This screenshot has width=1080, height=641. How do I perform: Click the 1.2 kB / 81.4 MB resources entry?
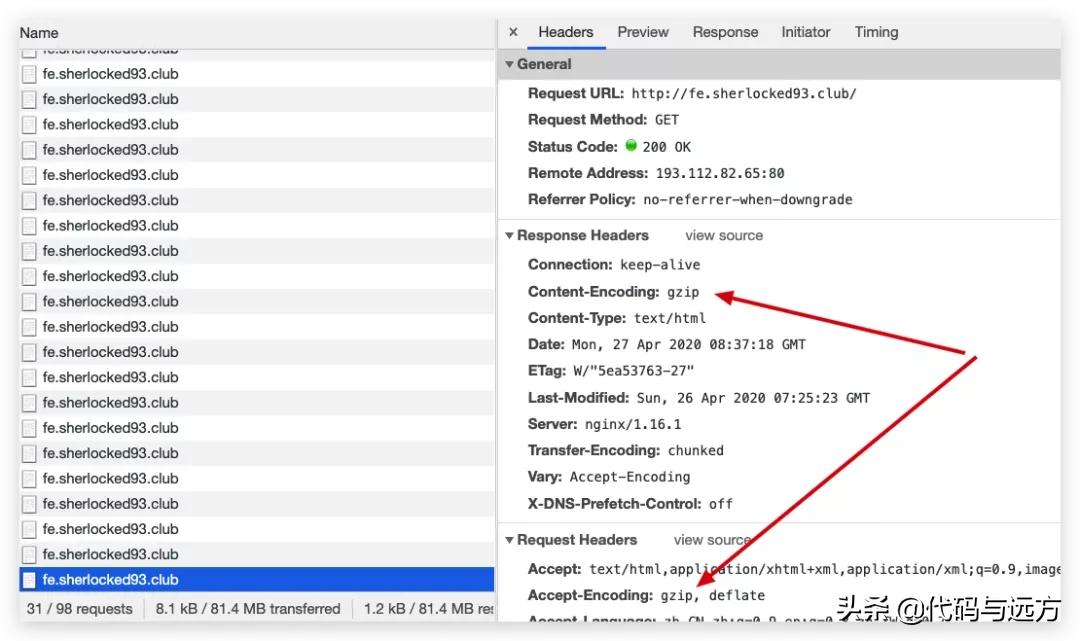428,609
